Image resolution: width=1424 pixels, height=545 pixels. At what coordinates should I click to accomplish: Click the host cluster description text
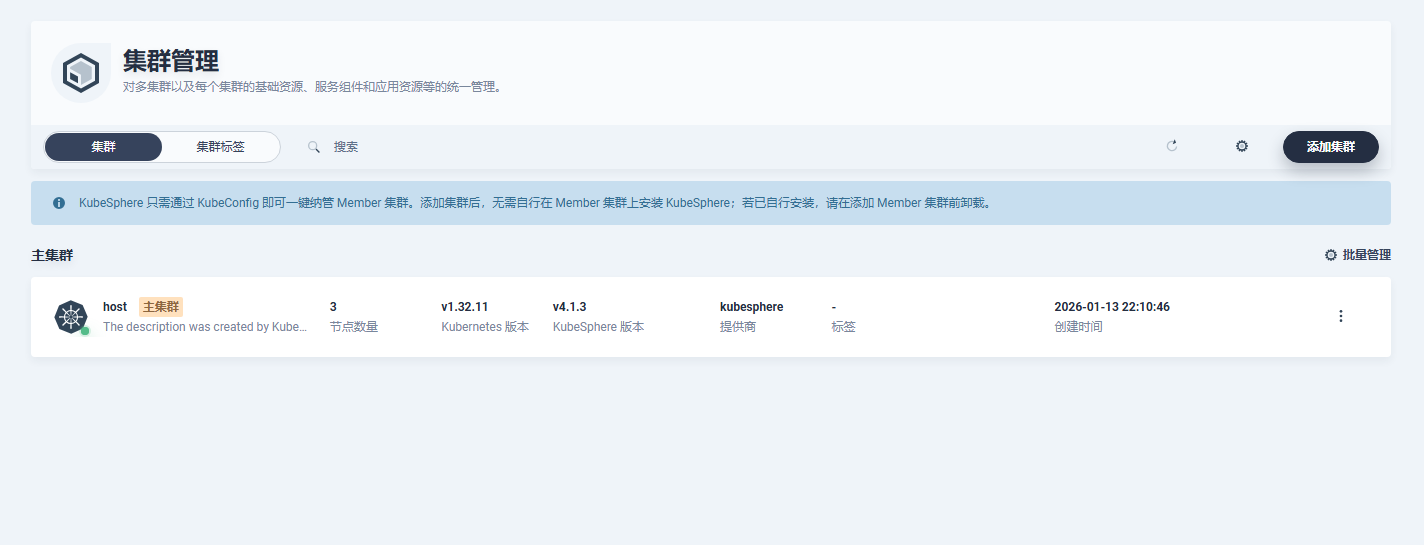pos(205,327)
